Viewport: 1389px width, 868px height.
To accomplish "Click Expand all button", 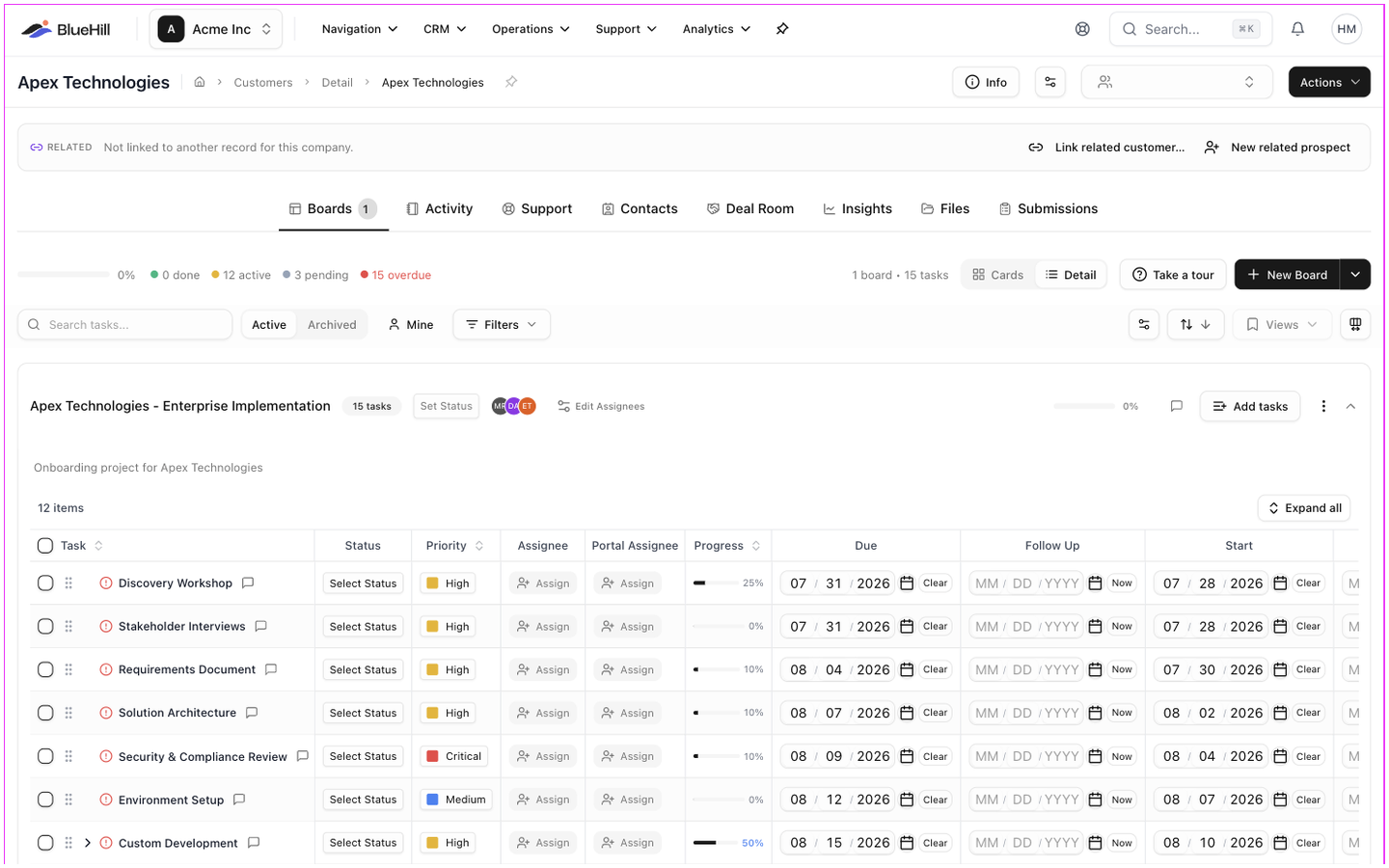I will [1304, 508].
